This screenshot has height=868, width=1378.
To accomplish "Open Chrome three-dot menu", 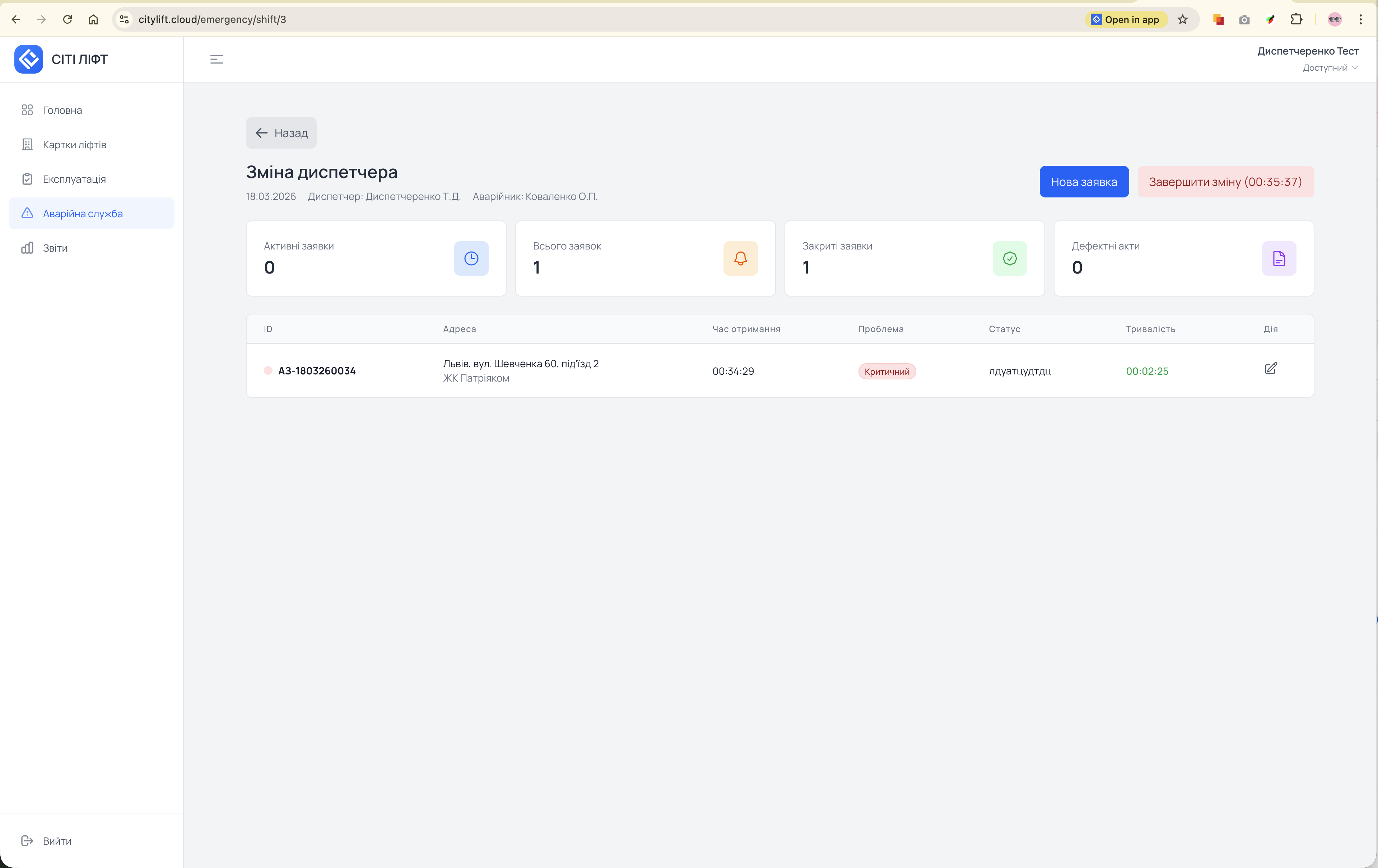I will (x=1361, y=19).
